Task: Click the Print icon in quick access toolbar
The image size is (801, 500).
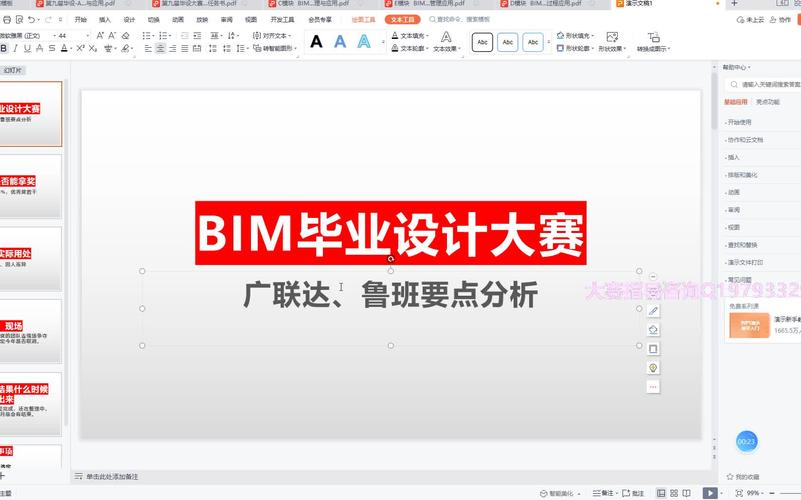Action: coord(7,20)
